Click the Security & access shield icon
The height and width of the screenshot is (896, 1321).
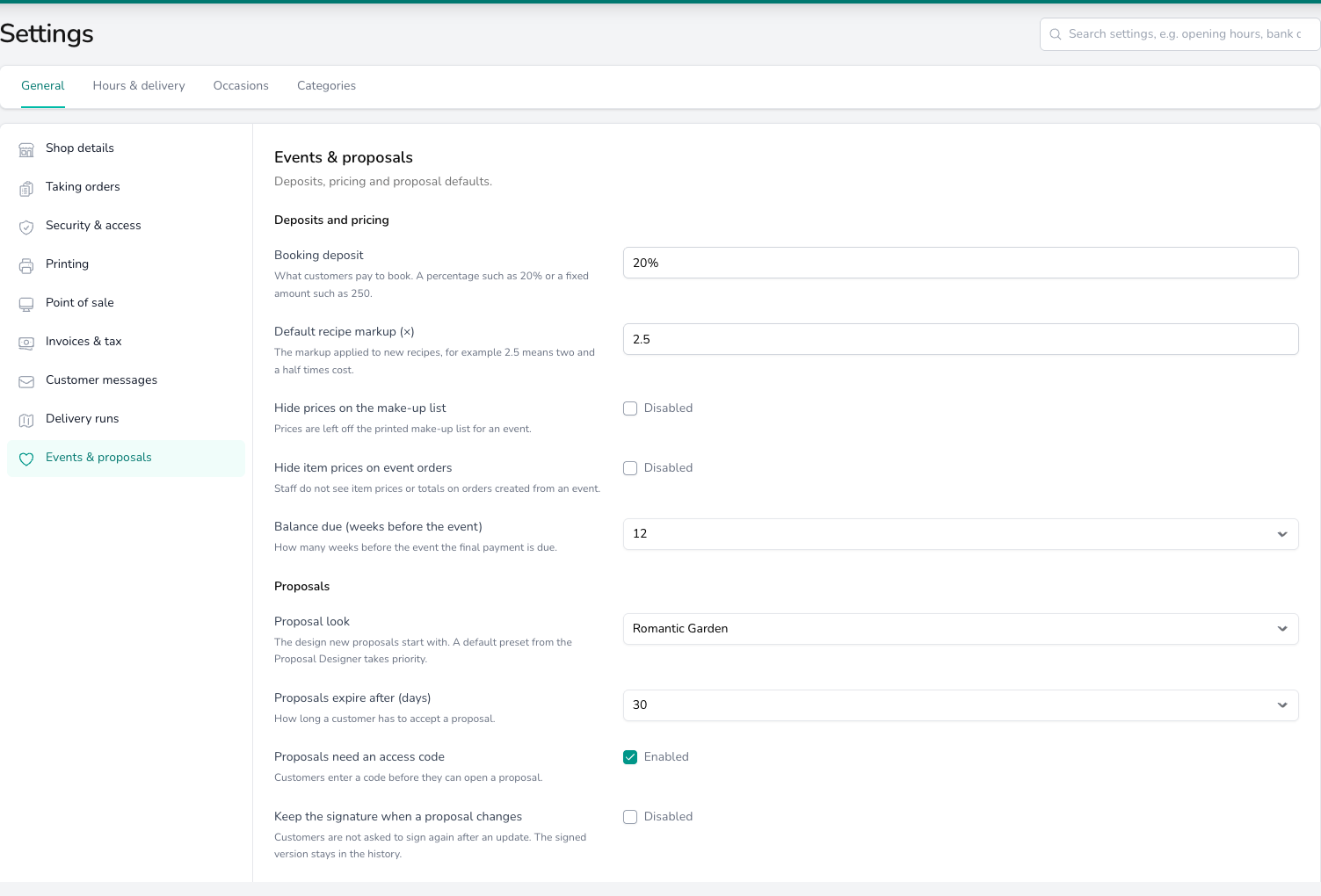click(26, 227)
